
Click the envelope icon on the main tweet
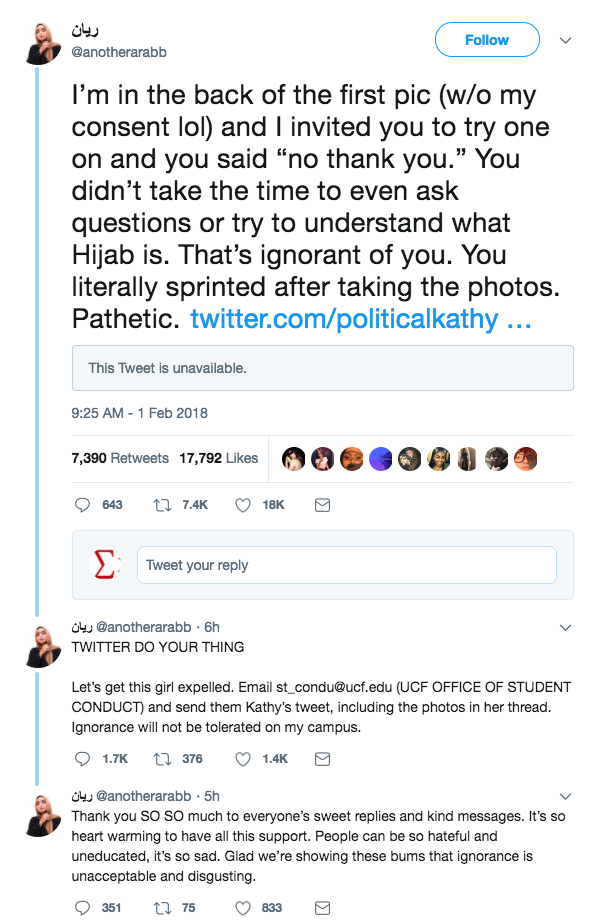322,506
